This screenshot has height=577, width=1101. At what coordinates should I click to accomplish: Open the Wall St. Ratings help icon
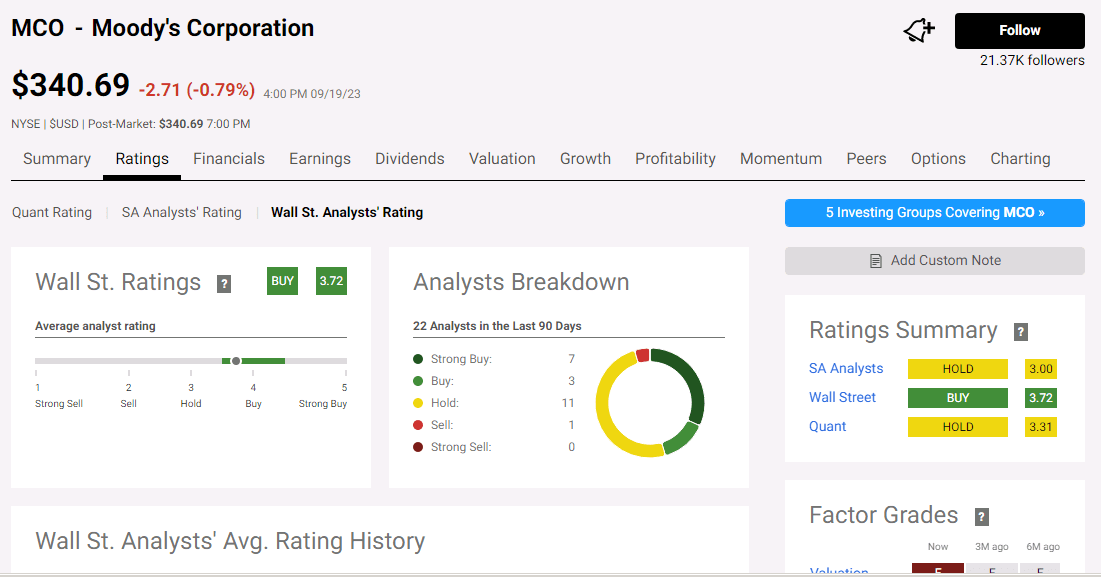point(224,284)
